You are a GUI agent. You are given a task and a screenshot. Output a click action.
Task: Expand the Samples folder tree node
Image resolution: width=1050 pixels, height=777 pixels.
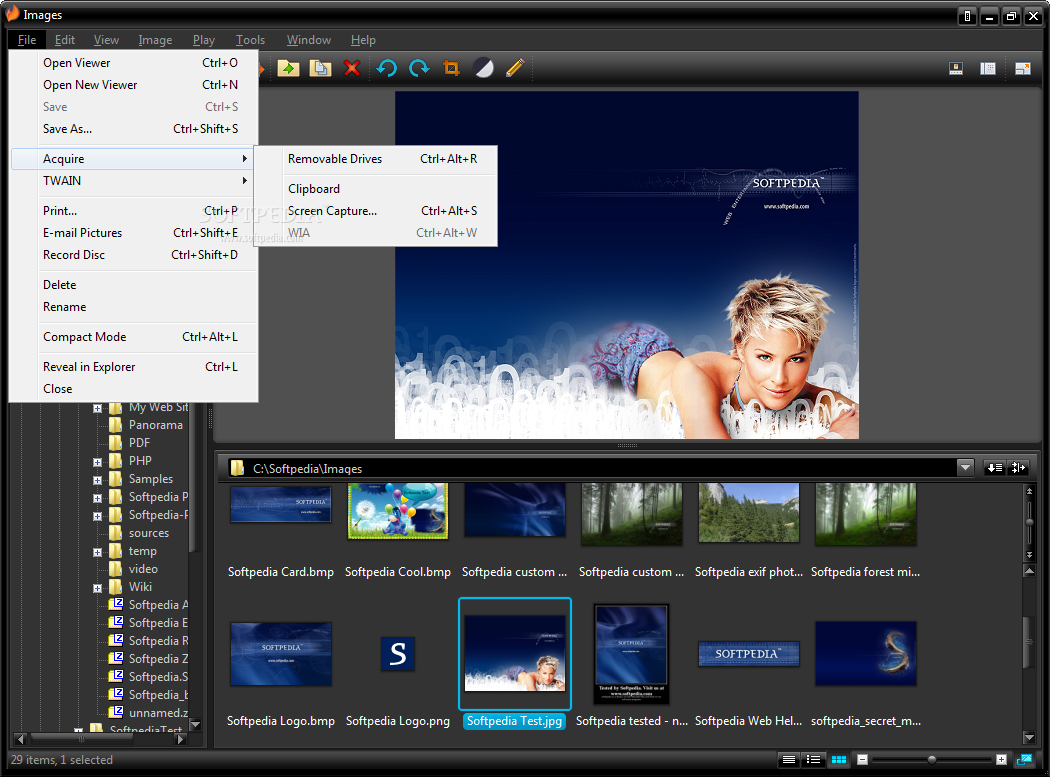(97, 480)
